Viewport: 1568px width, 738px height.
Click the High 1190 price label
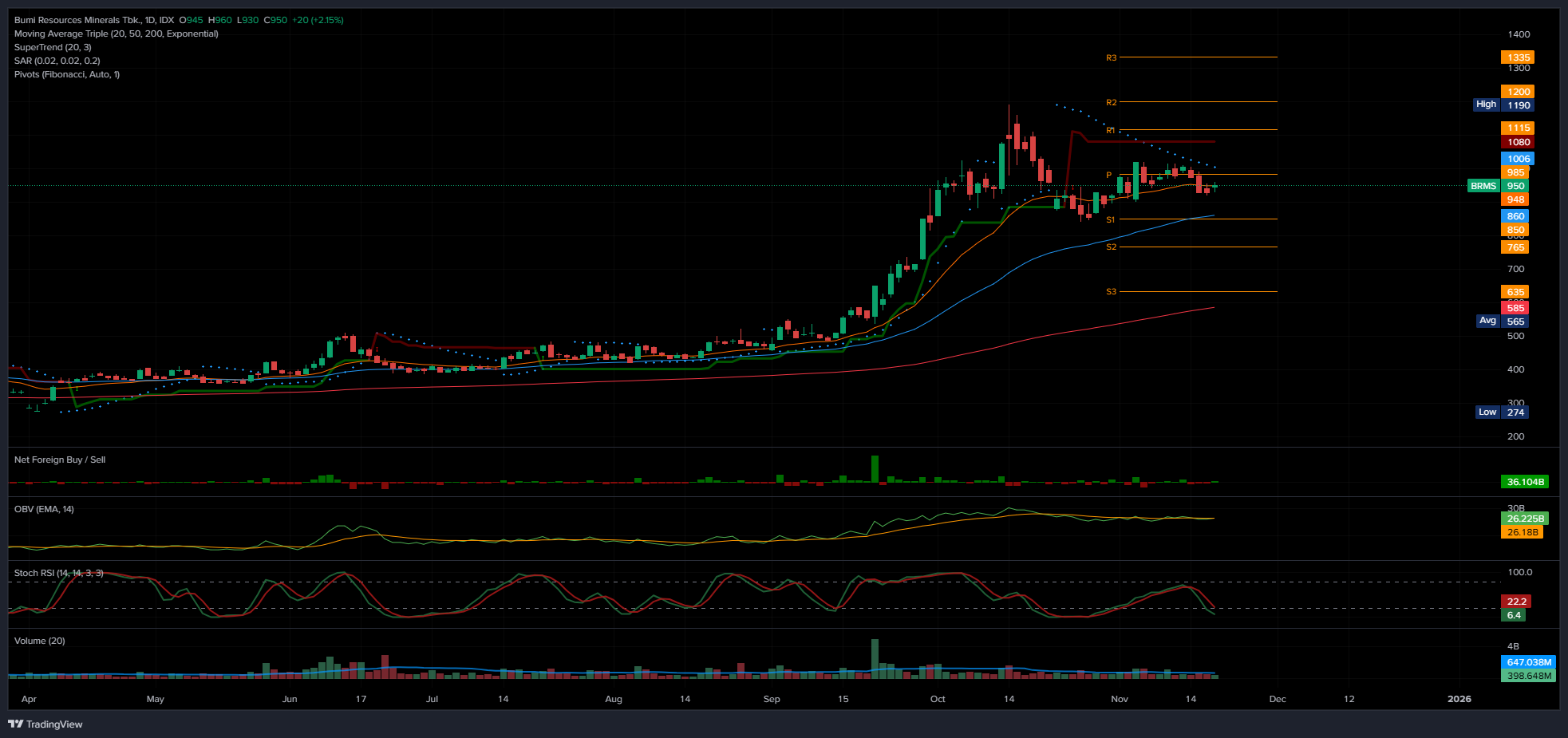coord(1503,105)
